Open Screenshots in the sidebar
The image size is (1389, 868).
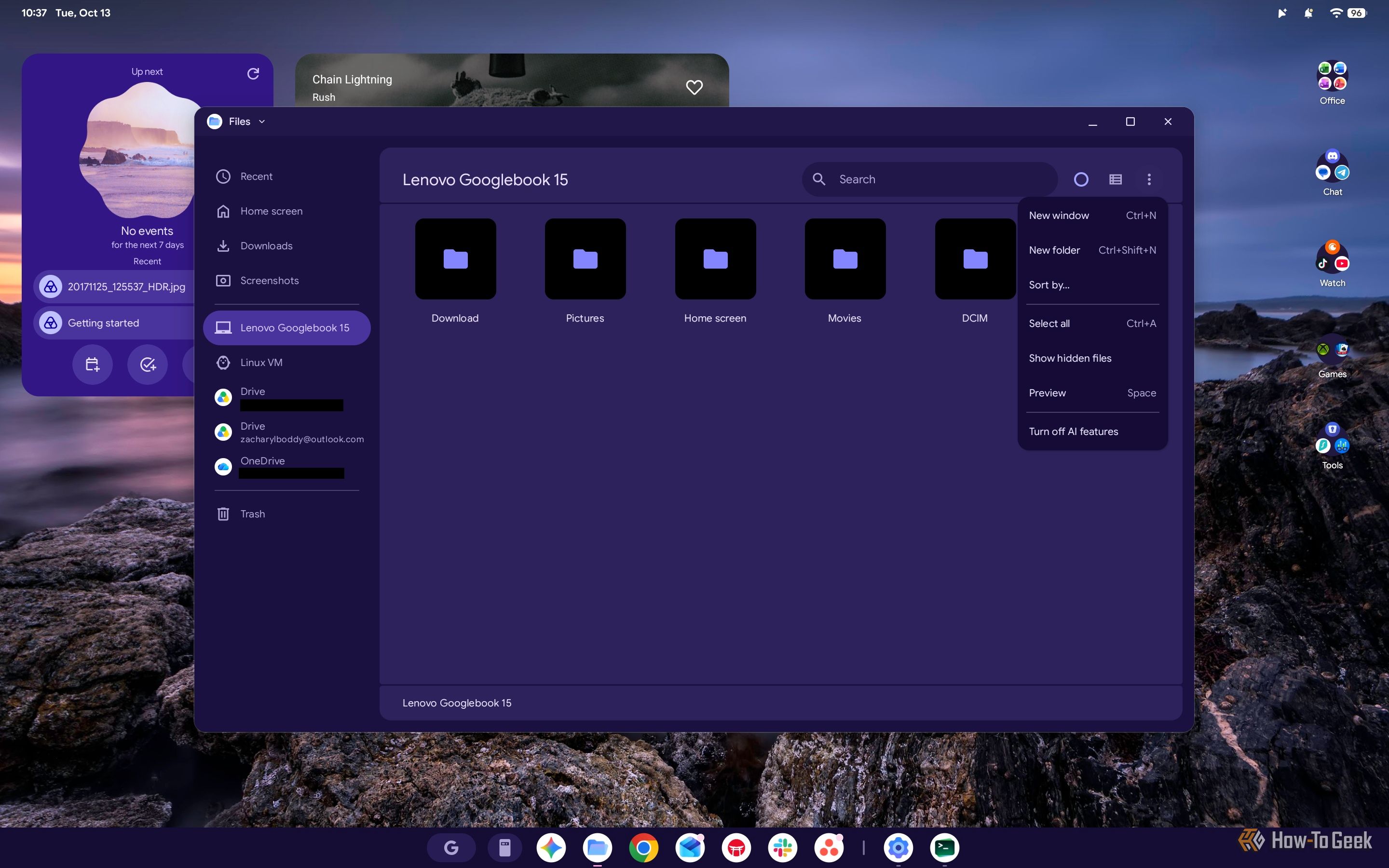(286, 281)
